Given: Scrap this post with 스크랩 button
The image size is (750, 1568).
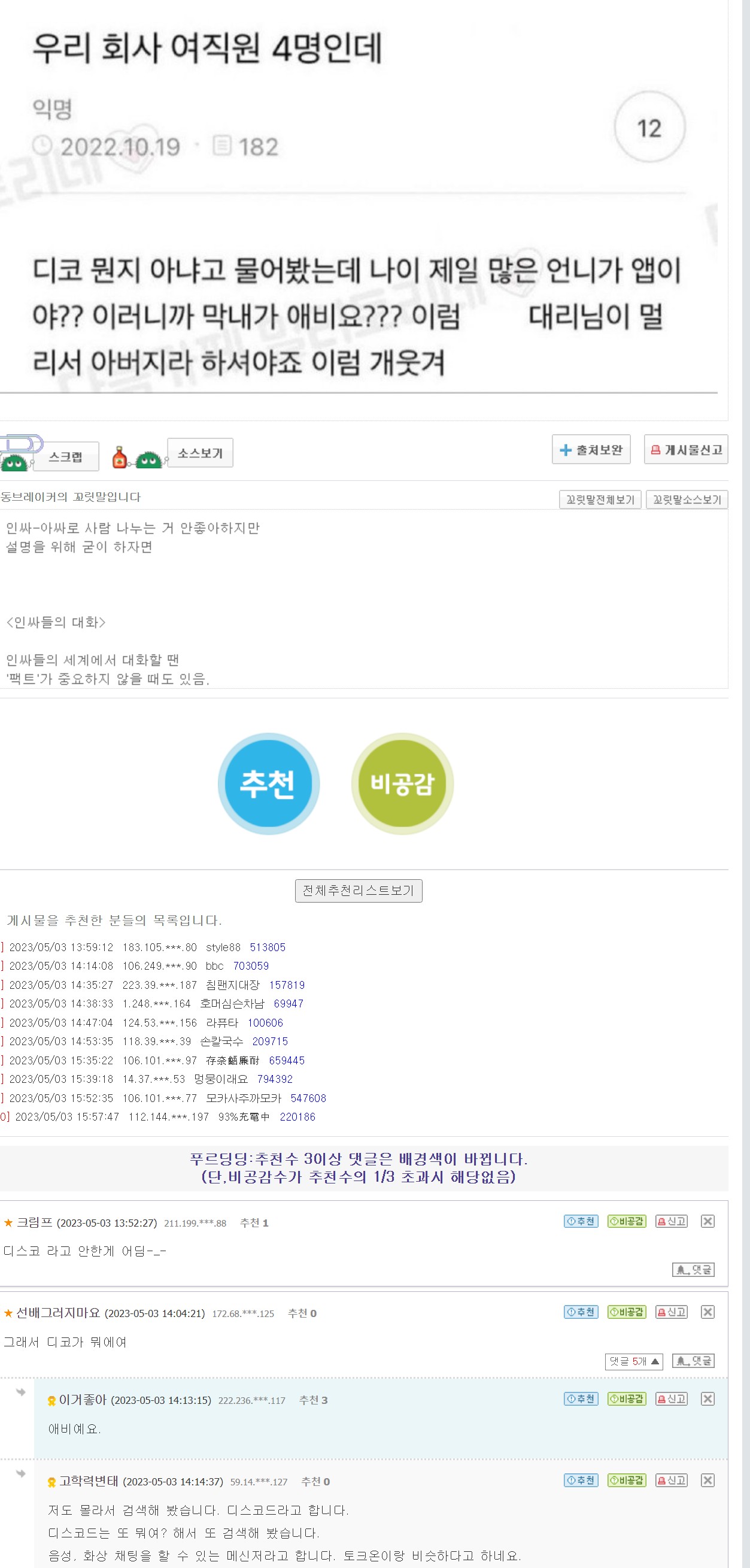Looking at the screenshot, I should coord(65,456).
